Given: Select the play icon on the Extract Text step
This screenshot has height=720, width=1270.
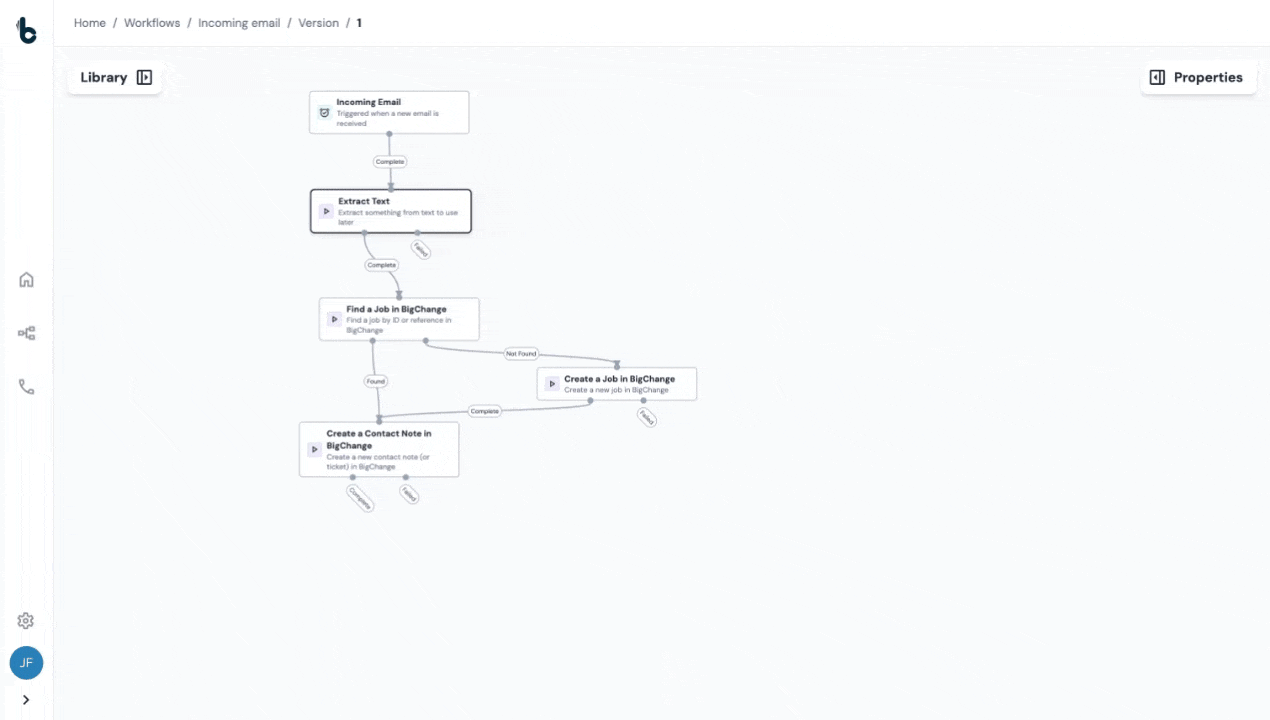Looking at the screenshot, I should 327,211.
